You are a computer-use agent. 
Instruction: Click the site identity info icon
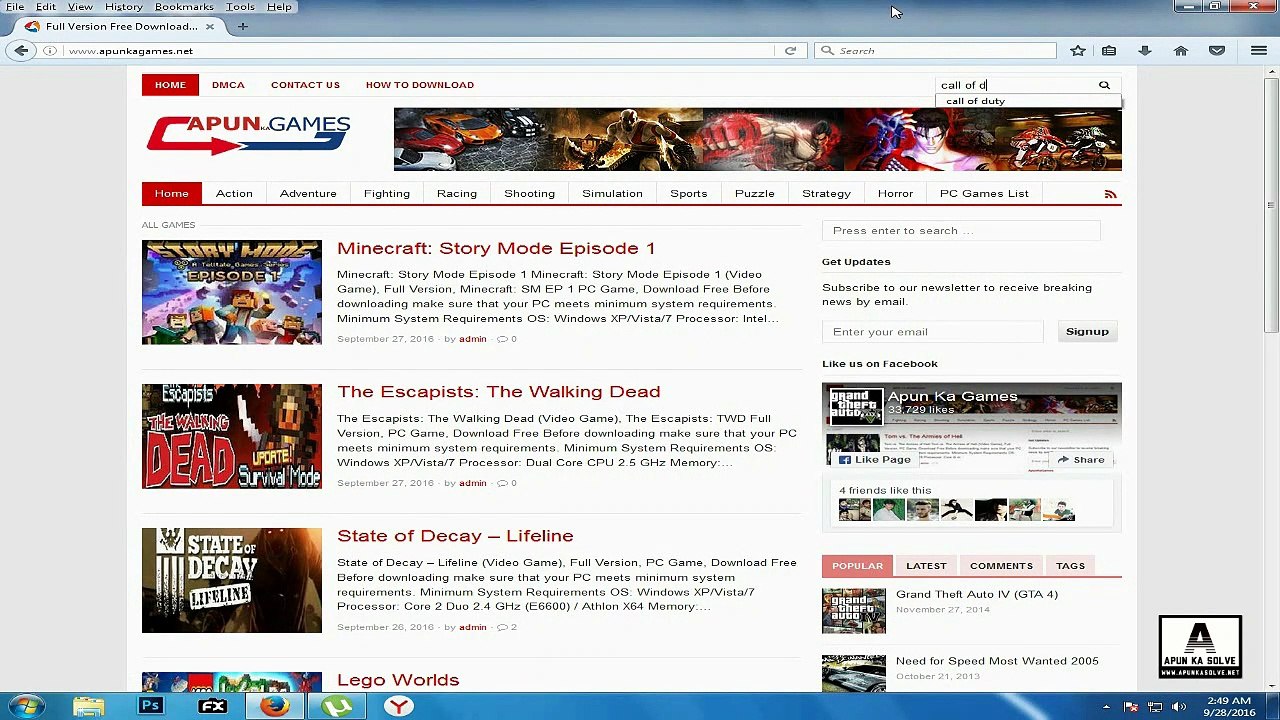(50, 51)
